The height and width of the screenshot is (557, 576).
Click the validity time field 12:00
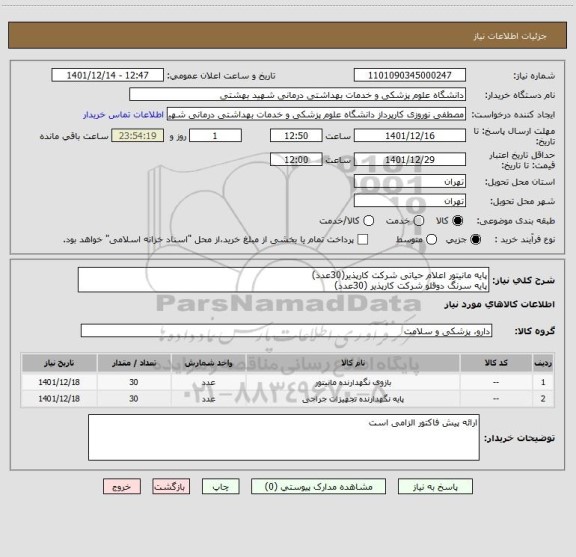tap(296, 159)
